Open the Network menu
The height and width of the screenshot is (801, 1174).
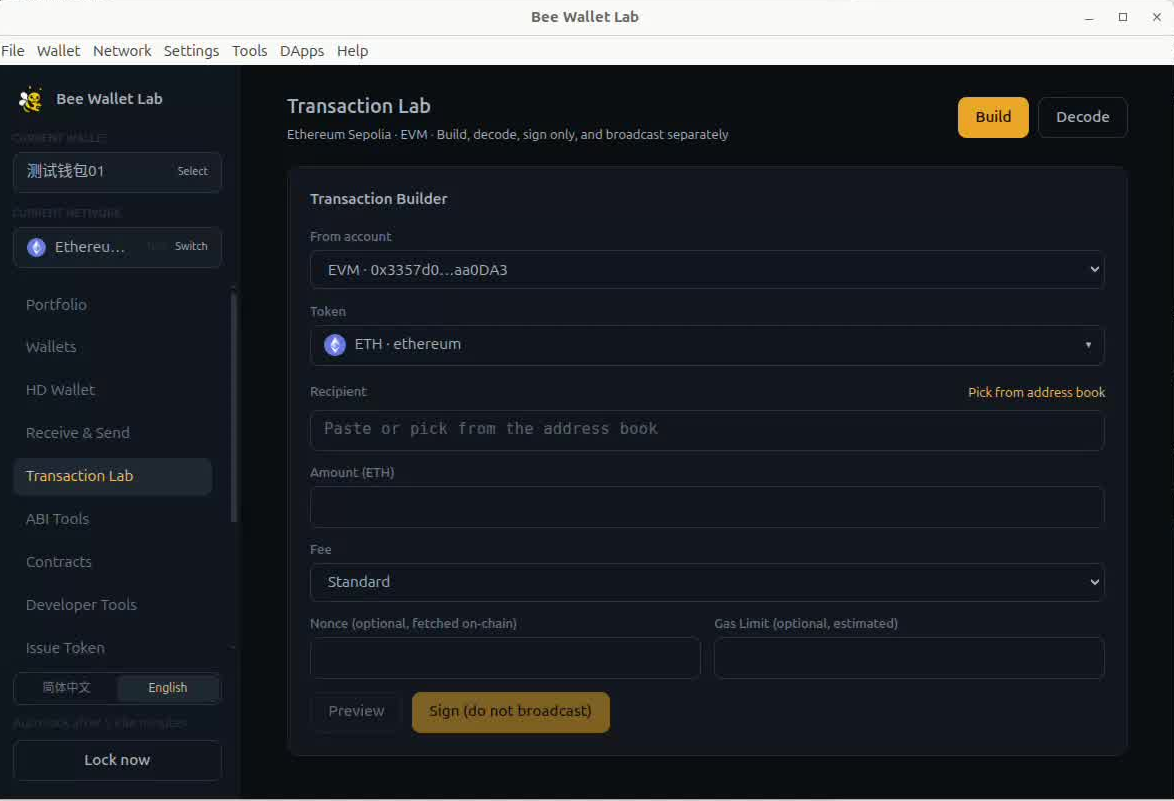122,51
